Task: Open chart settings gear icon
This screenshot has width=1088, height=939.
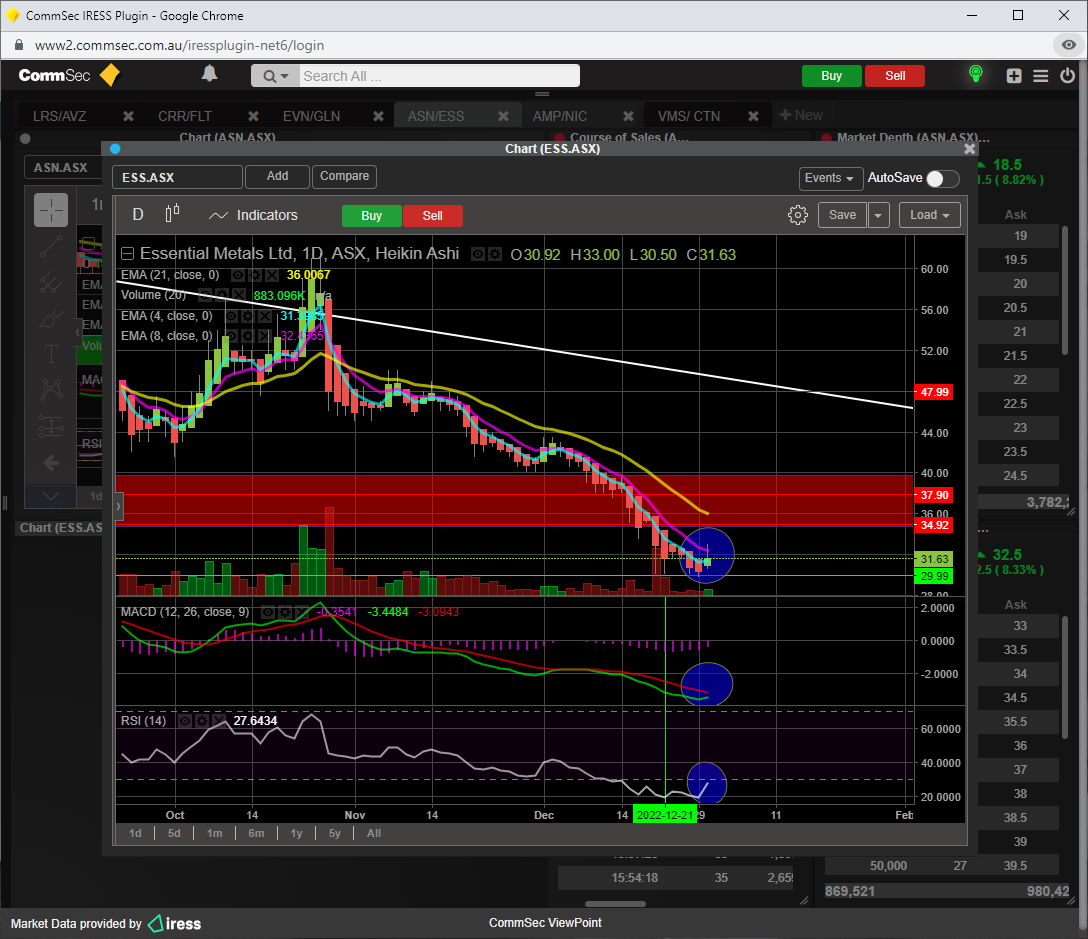Action: click(797, 215)
